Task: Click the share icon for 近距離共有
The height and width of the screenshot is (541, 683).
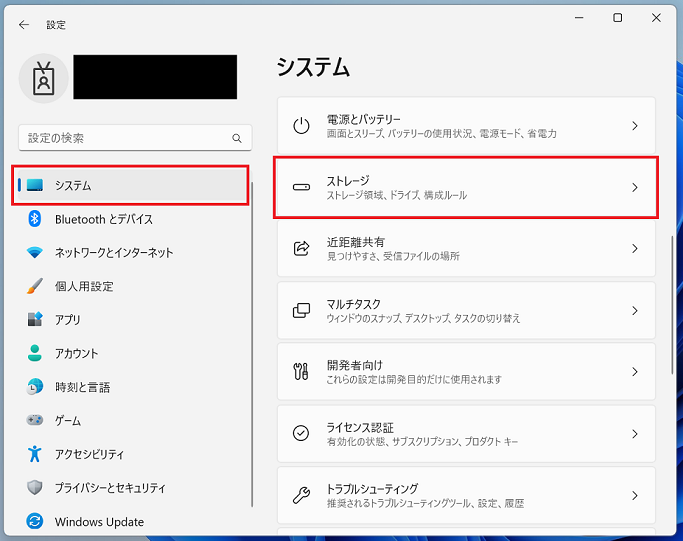Action: (301, 248)
